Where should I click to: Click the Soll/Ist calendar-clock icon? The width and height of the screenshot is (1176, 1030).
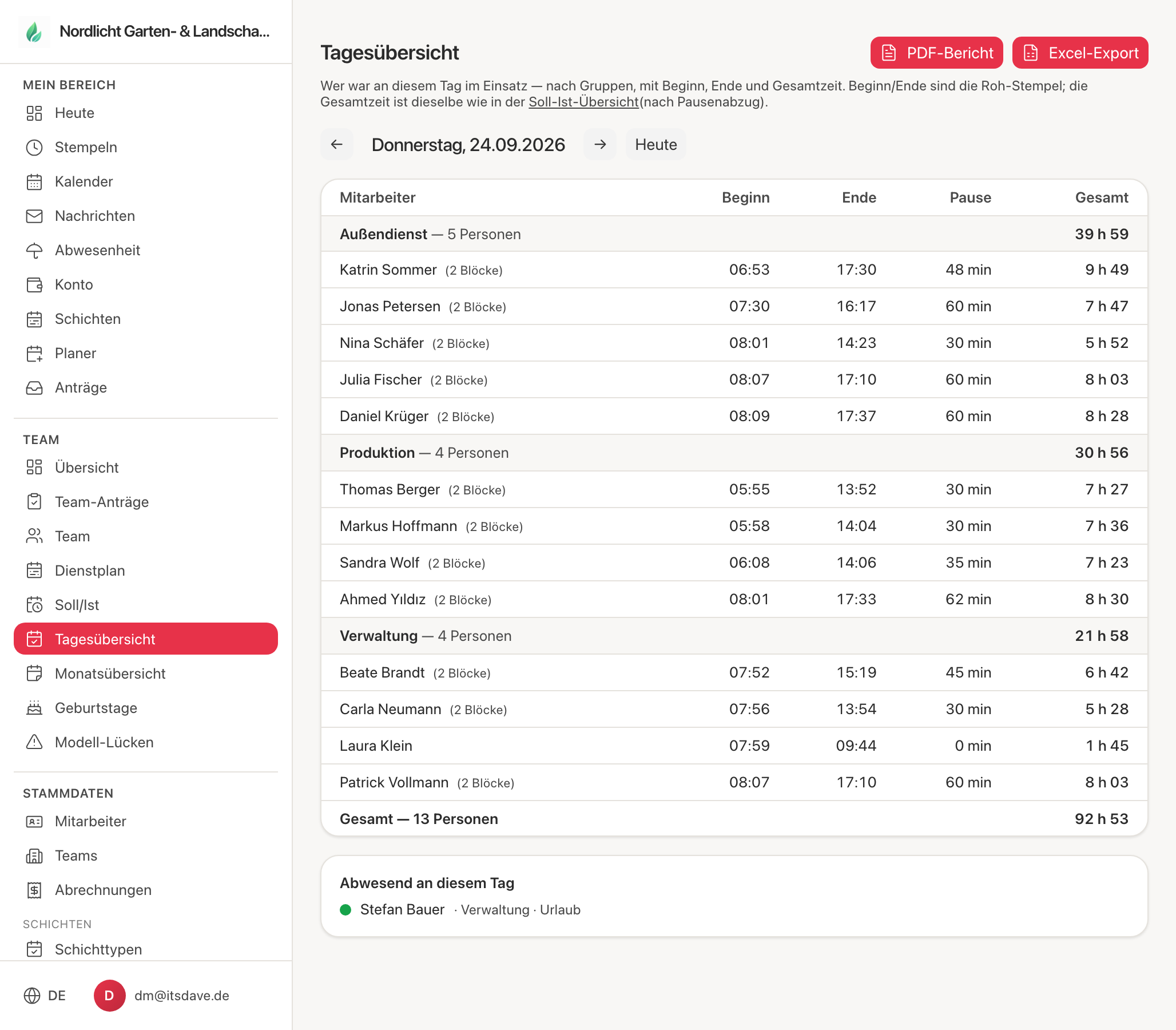tap(34, 605)
